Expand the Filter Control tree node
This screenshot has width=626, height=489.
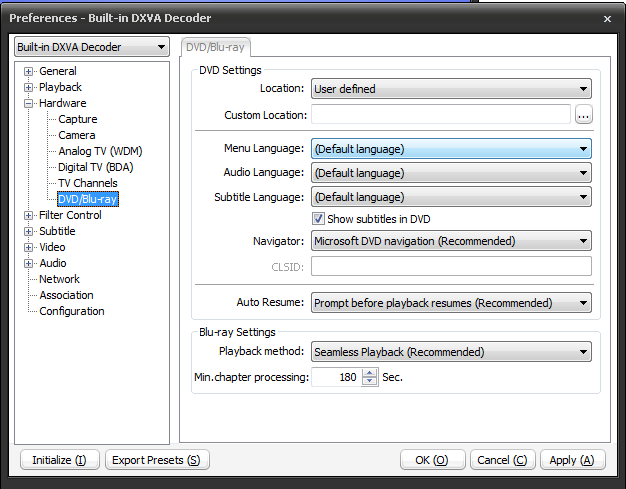tap(29, 215)
